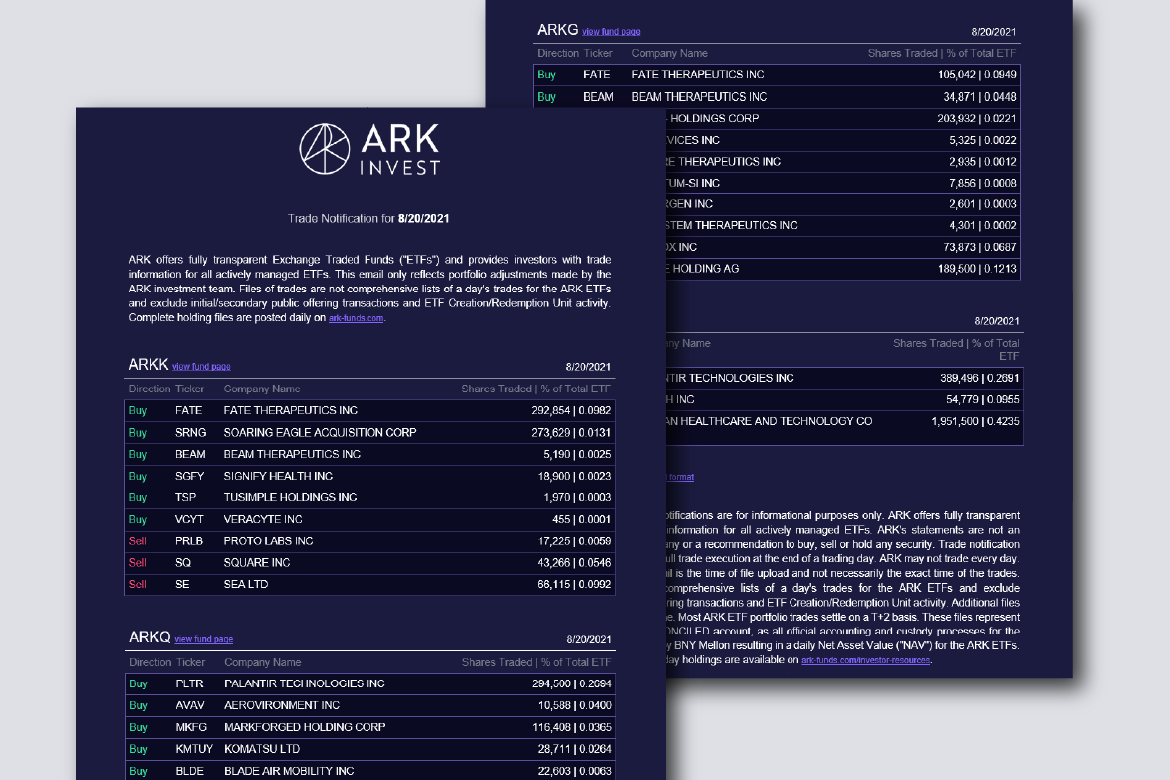
Task: Click ticker 'PRLB' in ARKK table
Action: [x=189, y=541]
